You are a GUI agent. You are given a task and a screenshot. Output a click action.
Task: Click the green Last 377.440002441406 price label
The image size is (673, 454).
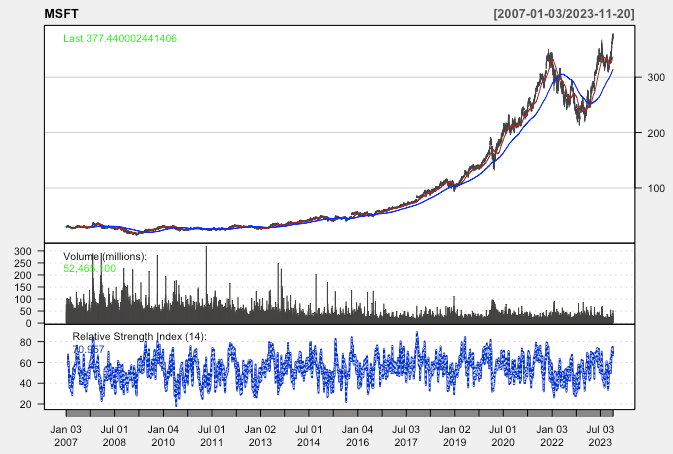tap(120, 38)
